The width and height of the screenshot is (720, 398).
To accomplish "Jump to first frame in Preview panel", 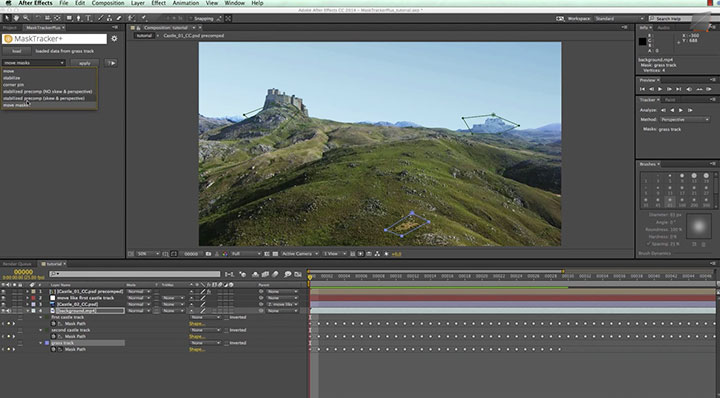I will [642, 89].
